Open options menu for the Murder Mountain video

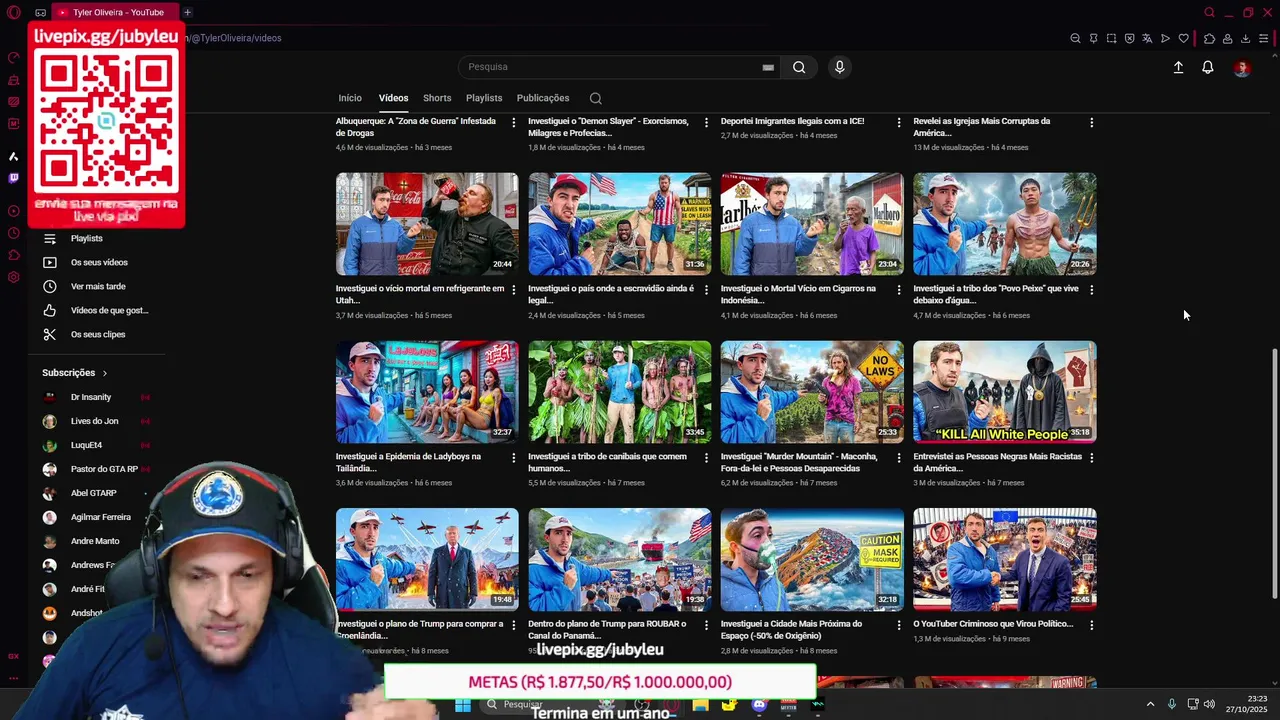[x=898, y=457]
